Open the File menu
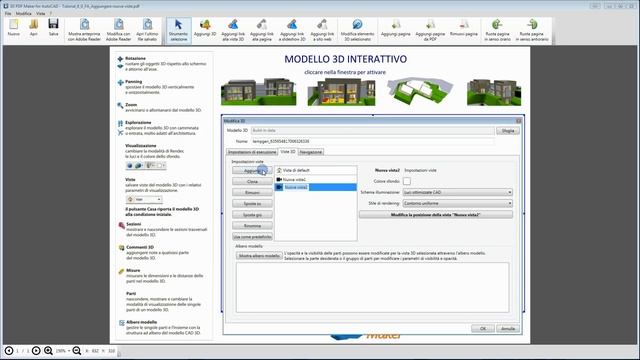Viewport: 640px width, 360px height. tap(8, 13)
